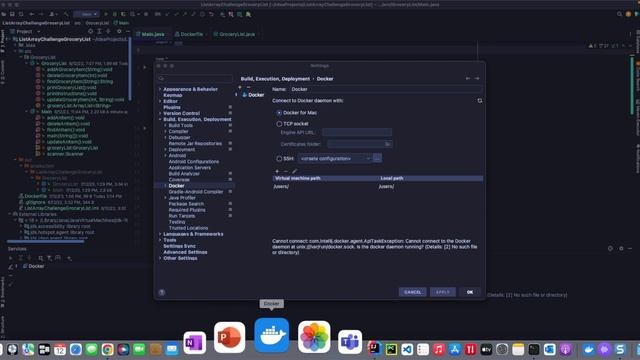Image resolution: width=640 pixels, height=360 pixels.
Task: Open Visual Studio Code from the Dock
Action: coord(407,349)
